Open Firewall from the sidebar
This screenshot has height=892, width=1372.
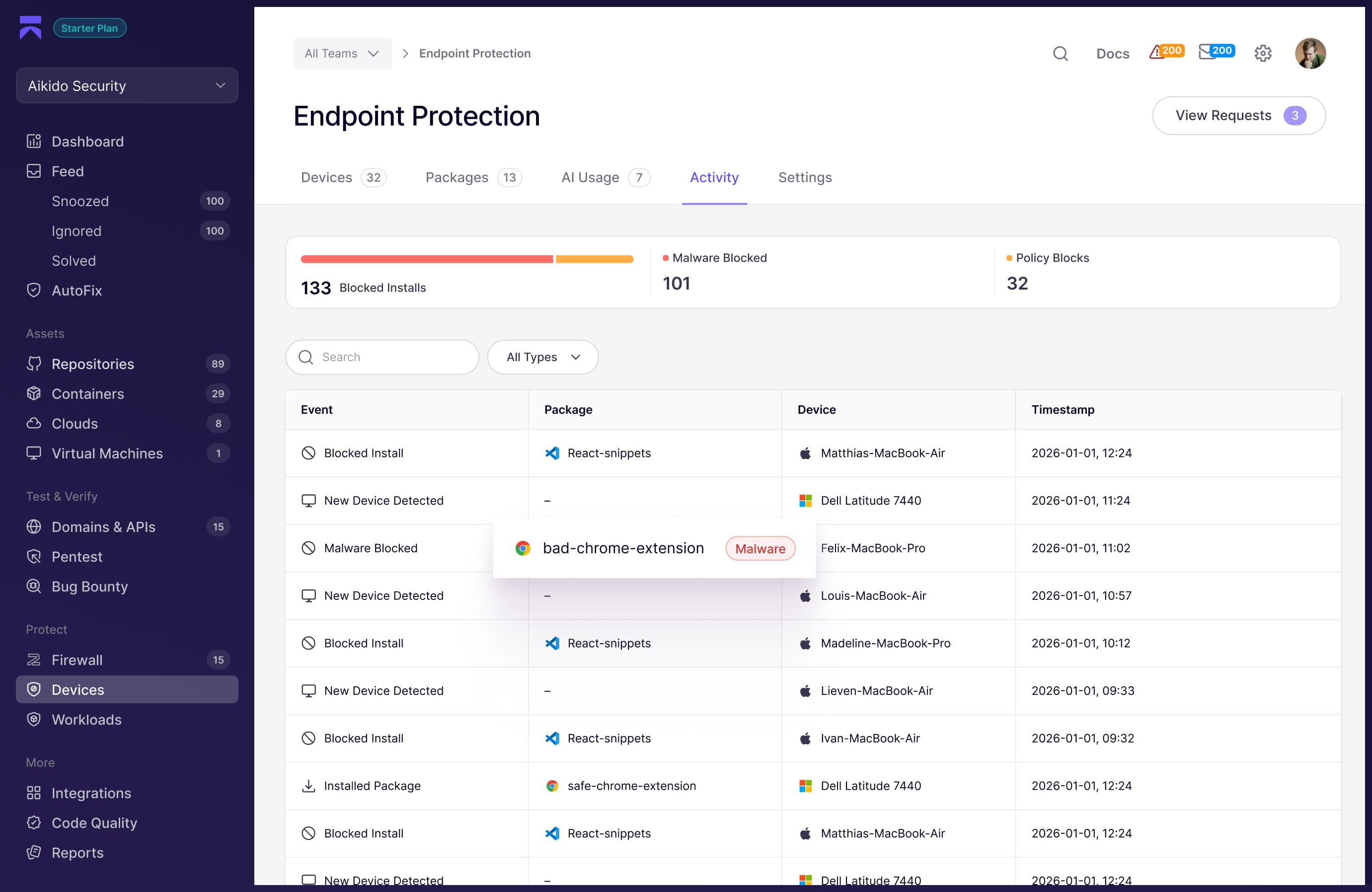(76, 660)
